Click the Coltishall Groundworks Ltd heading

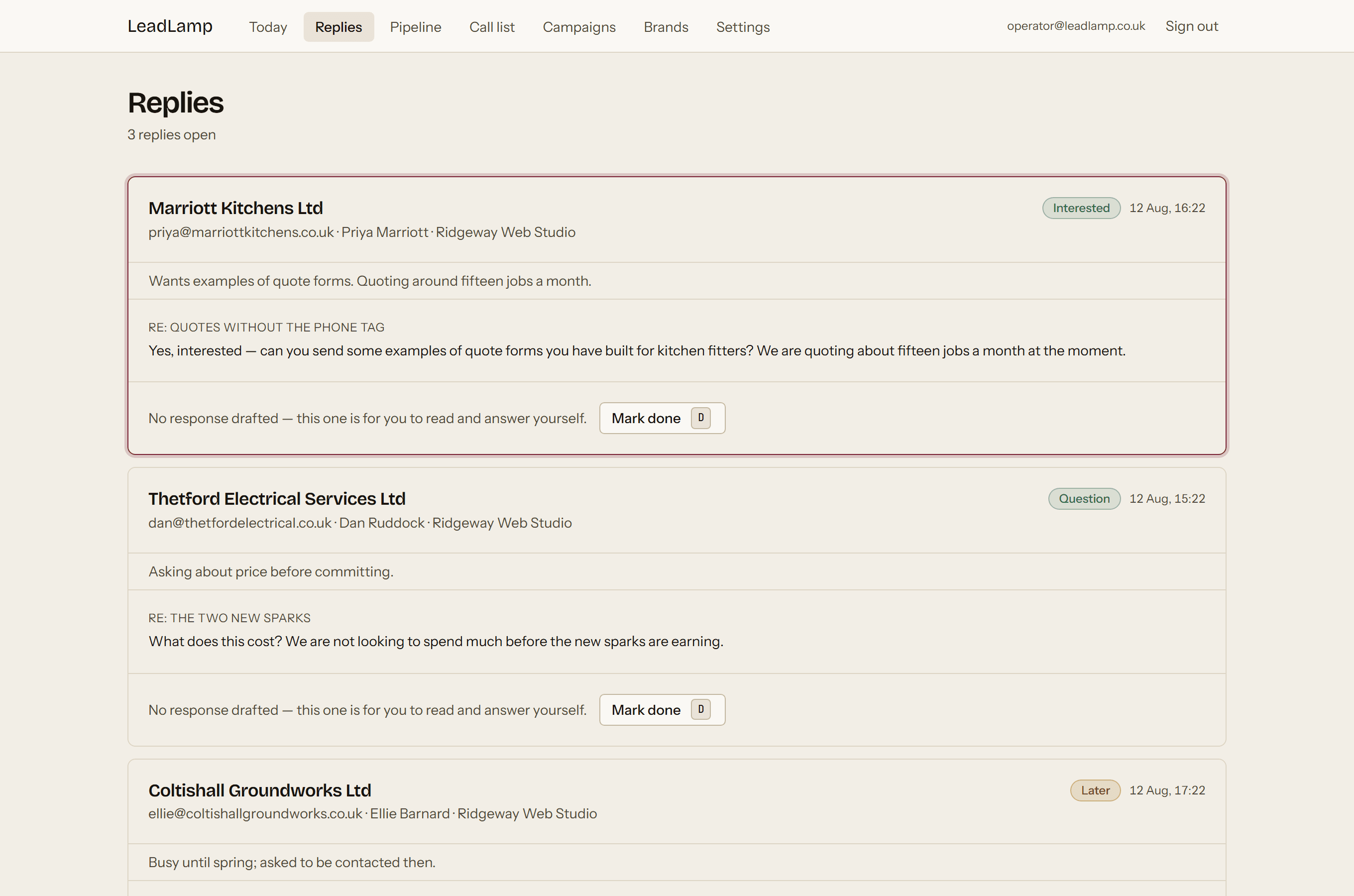coord(260,790)
